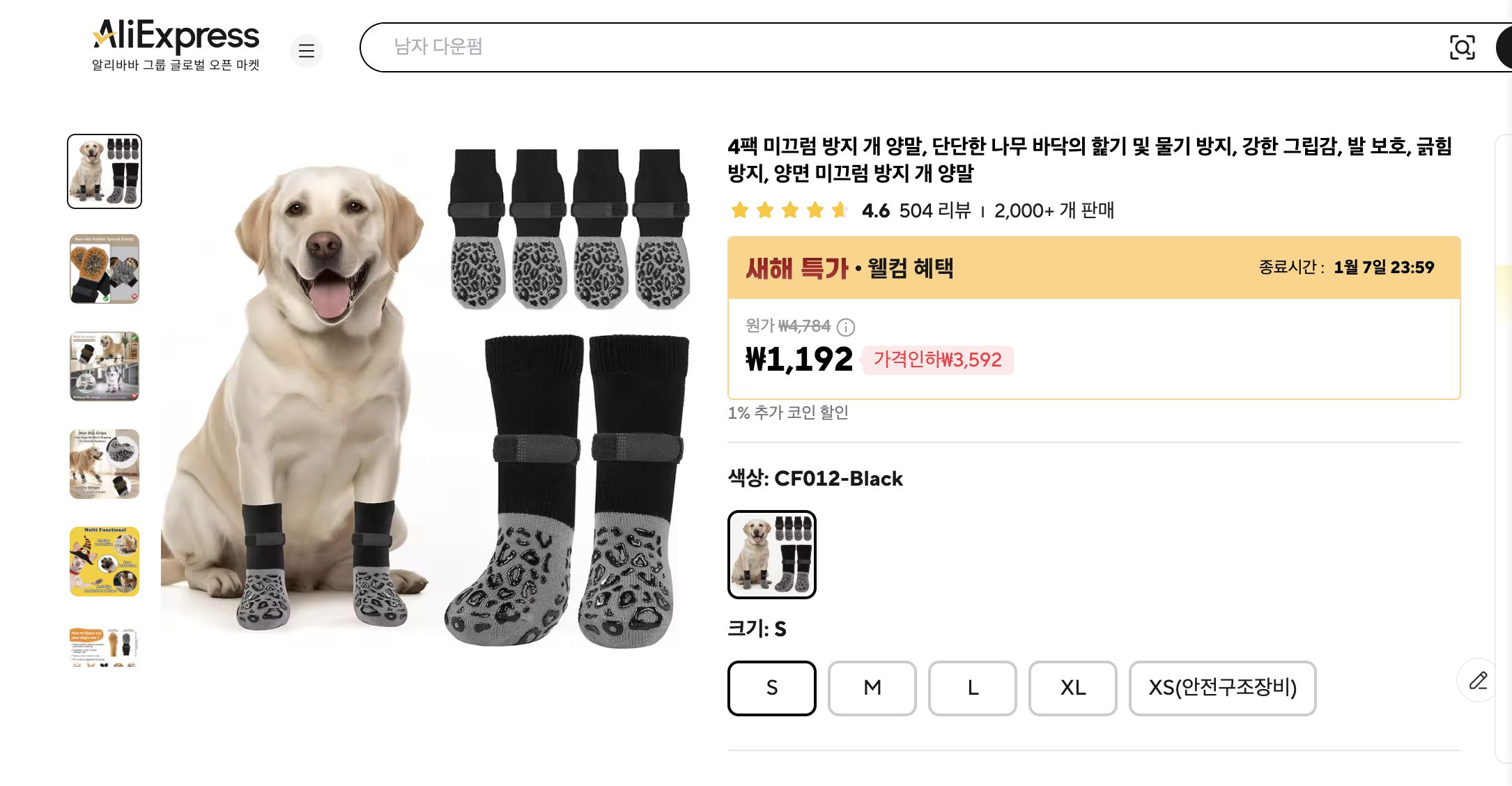Select the XS(안전구조장비) size option
Image resolution: width=1512 pixels, height=786 pixels.
(x=1222, y=688)
